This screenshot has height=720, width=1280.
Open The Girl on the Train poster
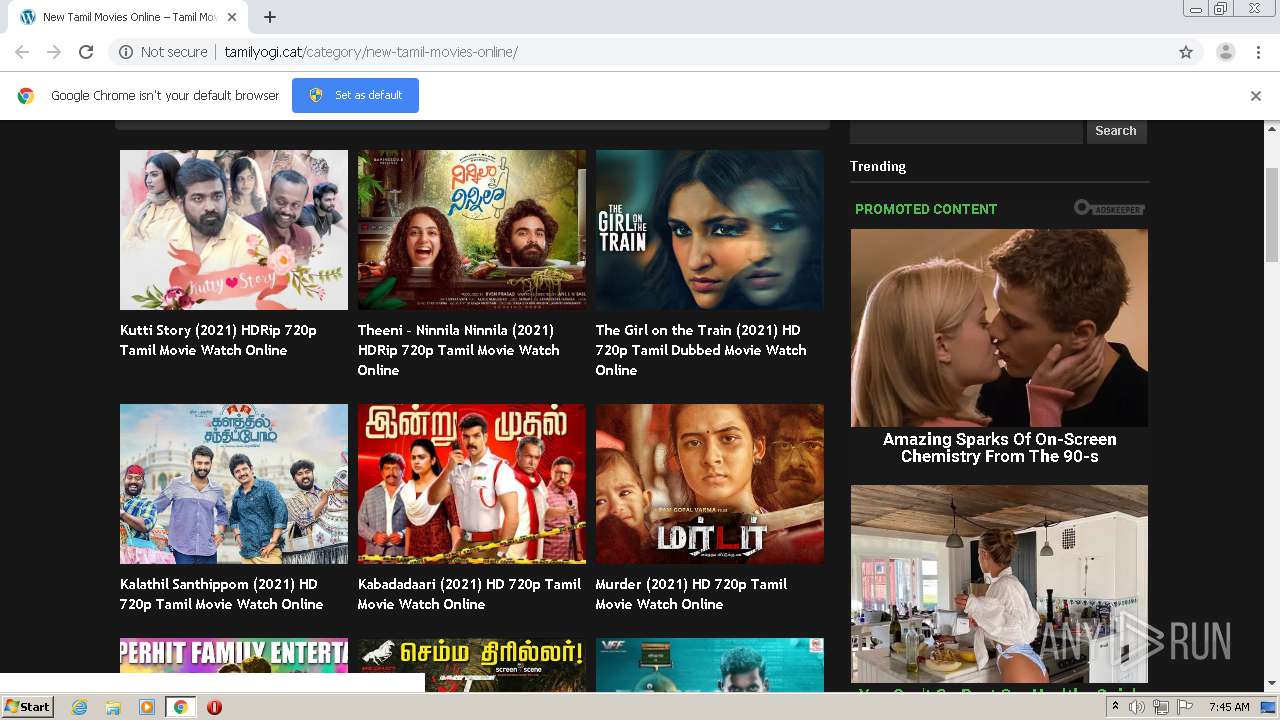pyautogui.click(x=710, y=230)
